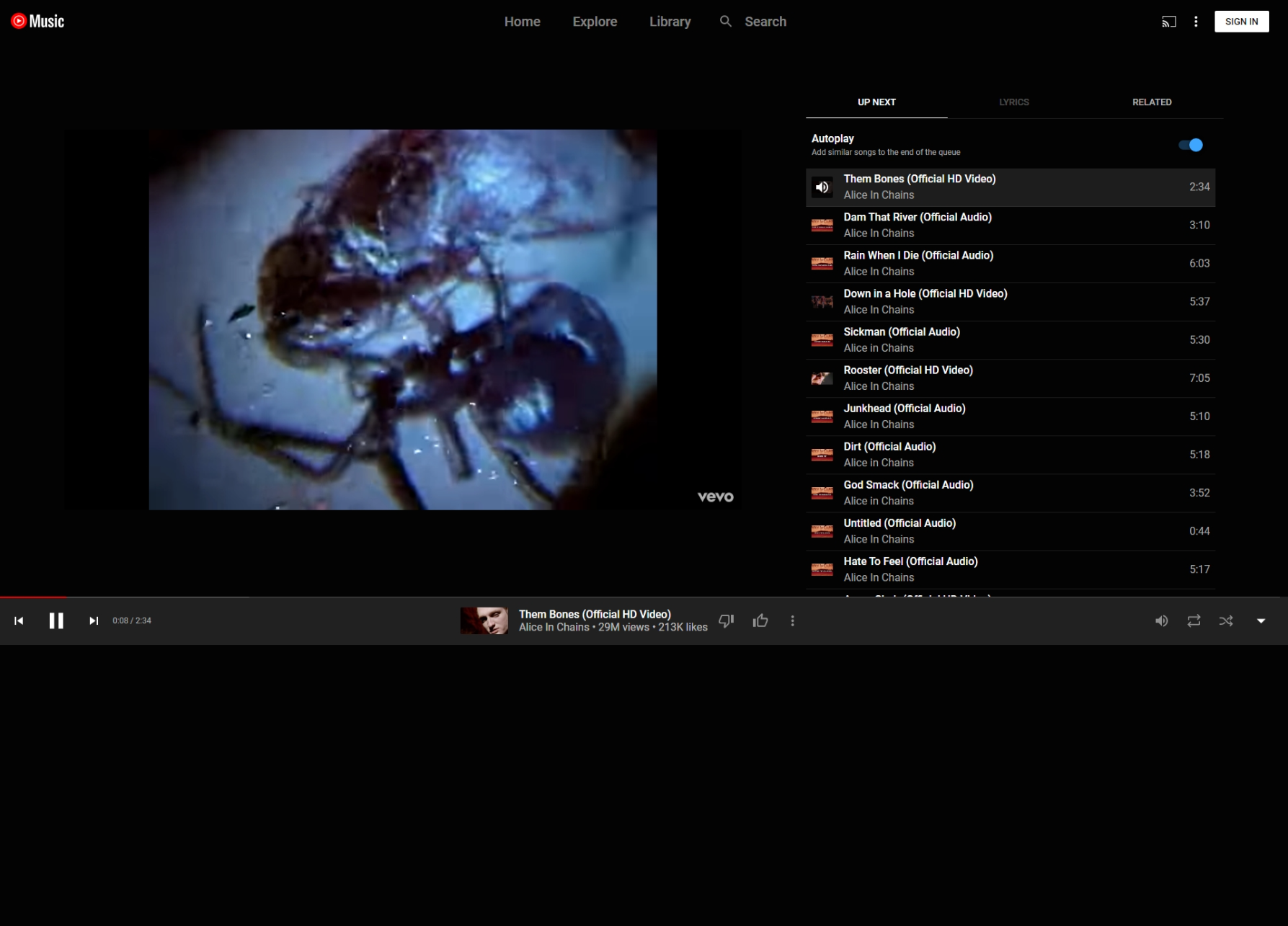
Task: Switch to the UP NEXT tab
Action: pos(876,102)
